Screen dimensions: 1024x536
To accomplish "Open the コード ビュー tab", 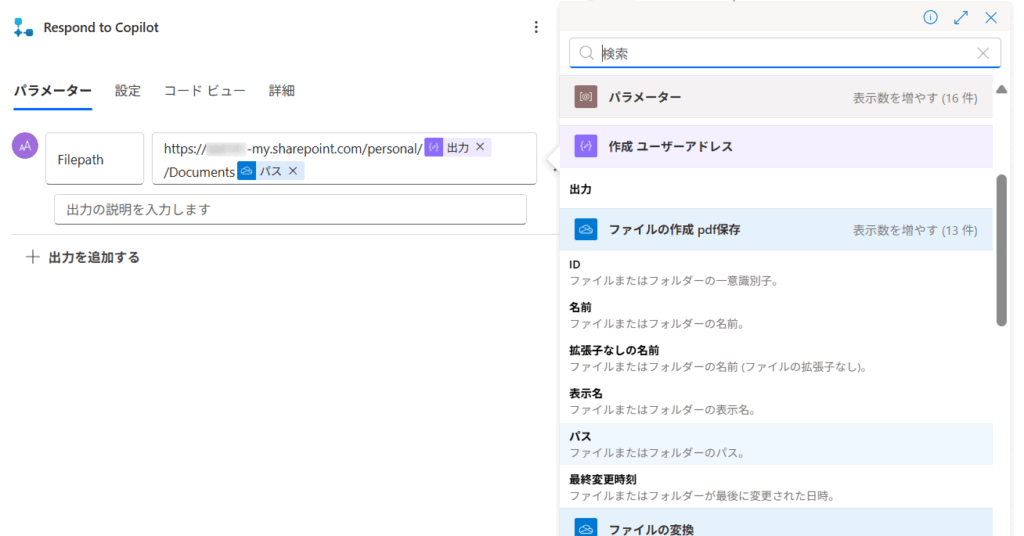I will click(204, 91).
